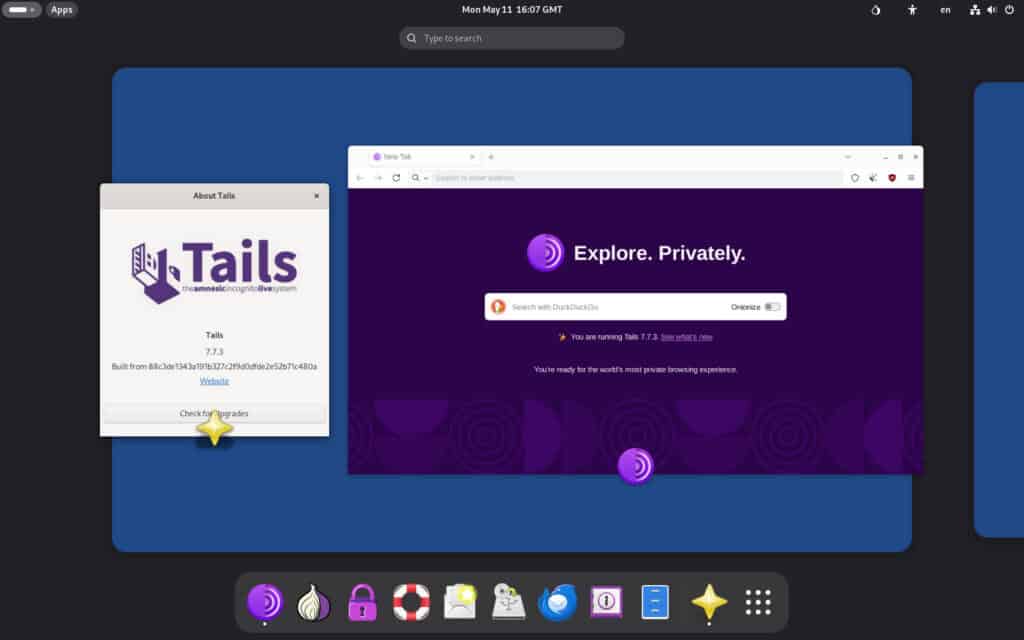Launch Thunderbird from the dock
The height and width of the screenshot is (640, 1024).
point(557,601)
